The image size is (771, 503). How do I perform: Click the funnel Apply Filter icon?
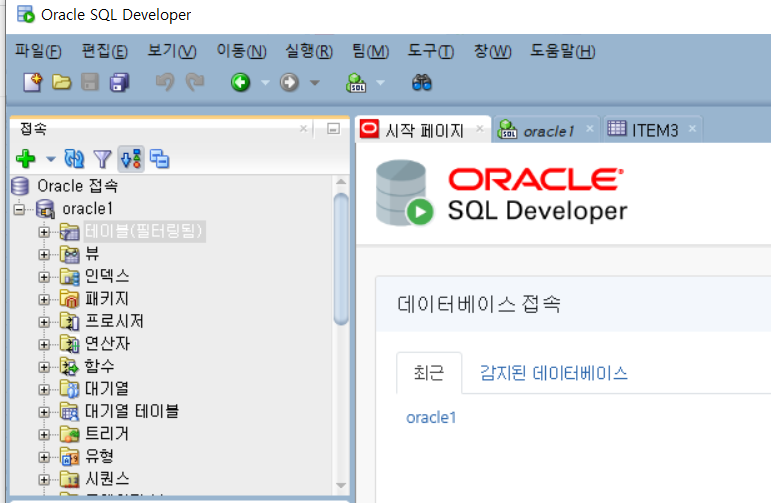(102, 159)
